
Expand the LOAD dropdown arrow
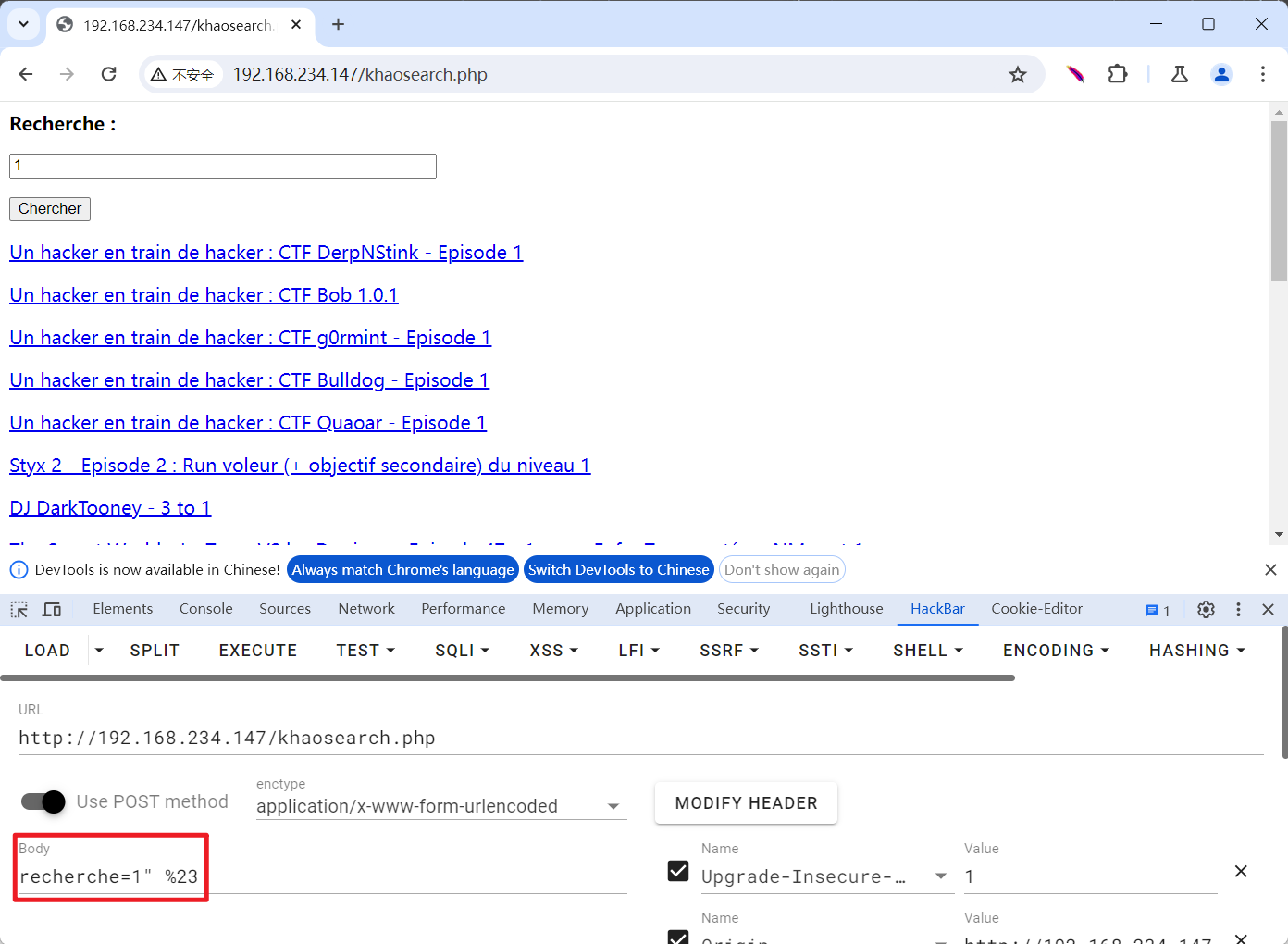[x=99, y=651]
